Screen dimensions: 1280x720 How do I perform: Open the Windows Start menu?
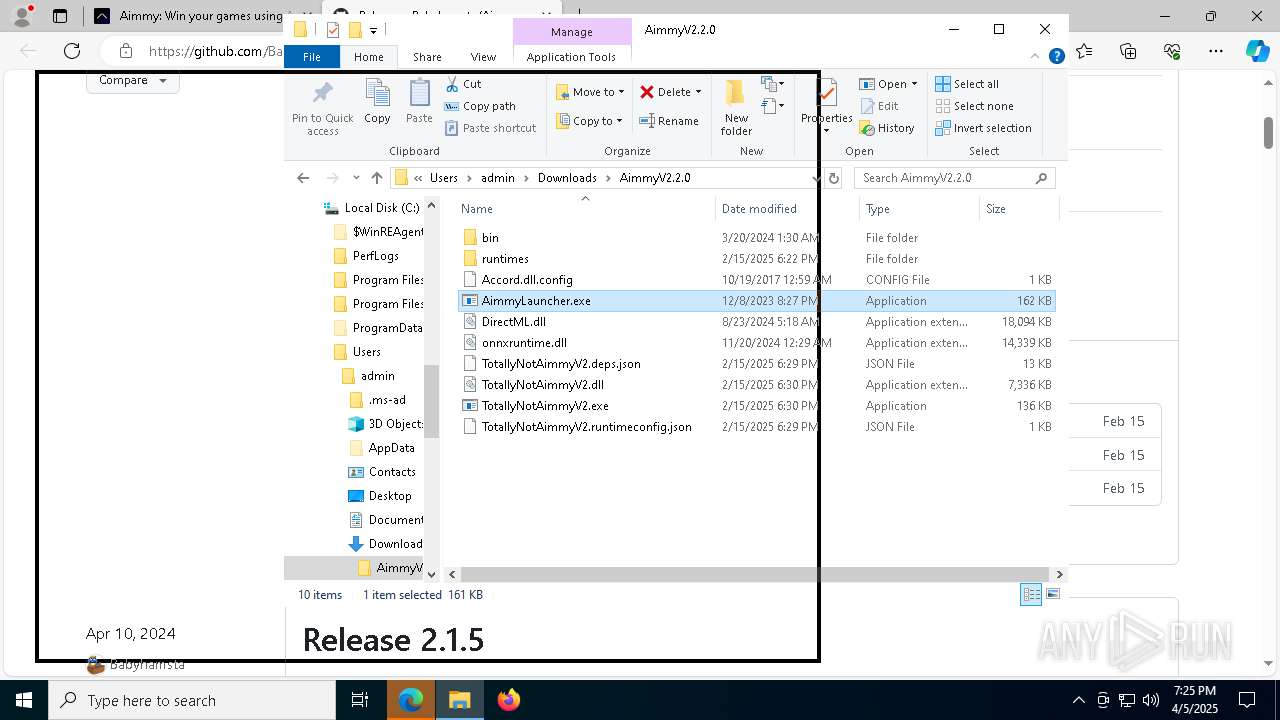(x=24, y=700)
